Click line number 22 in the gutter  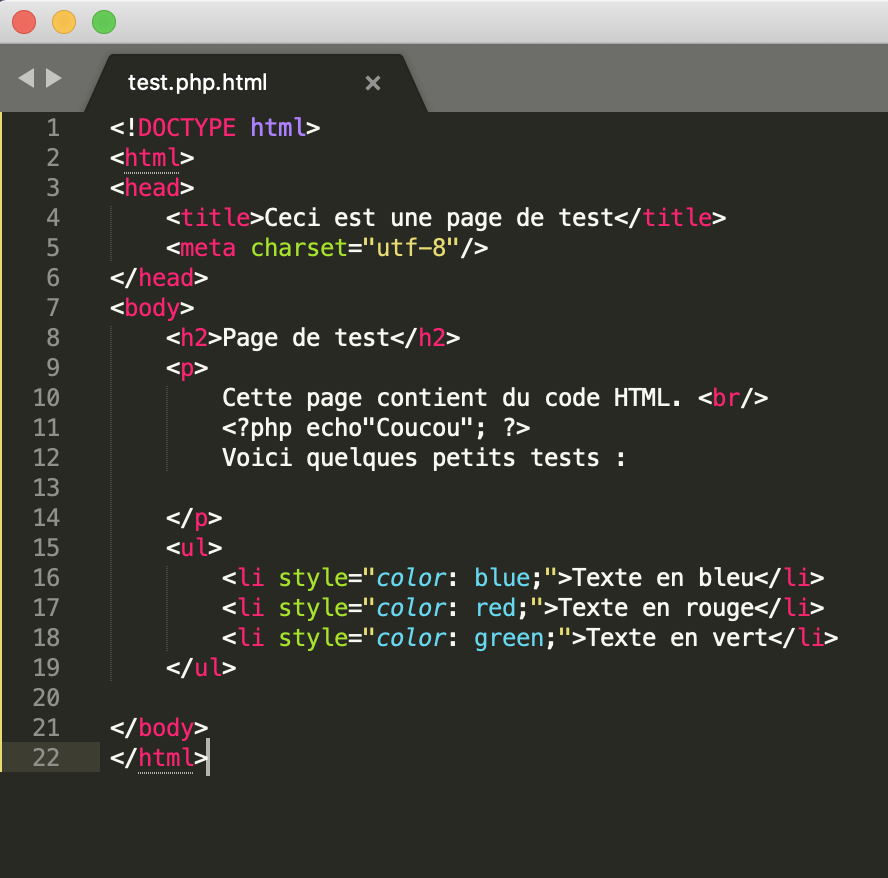pos(46,758)
